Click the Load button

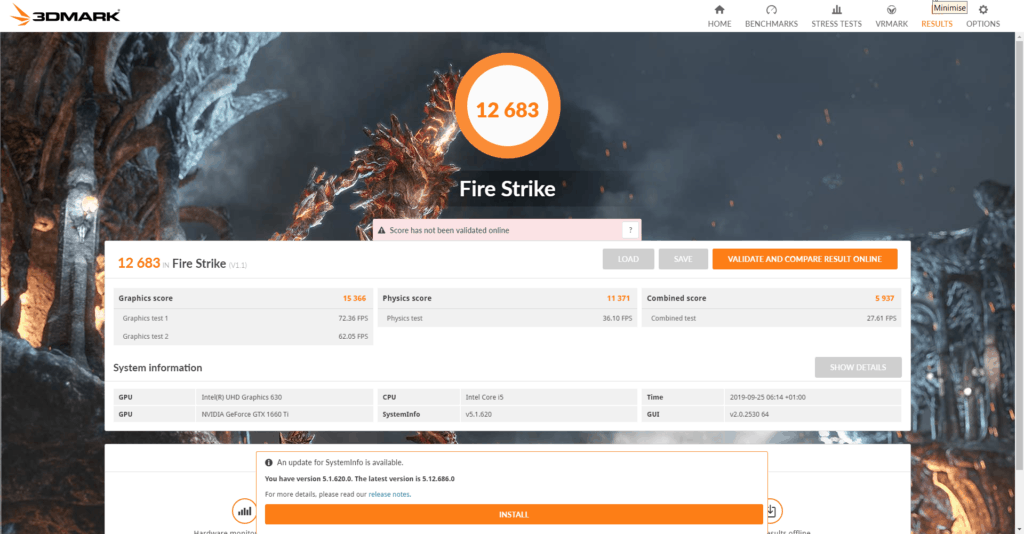[628, 259]
